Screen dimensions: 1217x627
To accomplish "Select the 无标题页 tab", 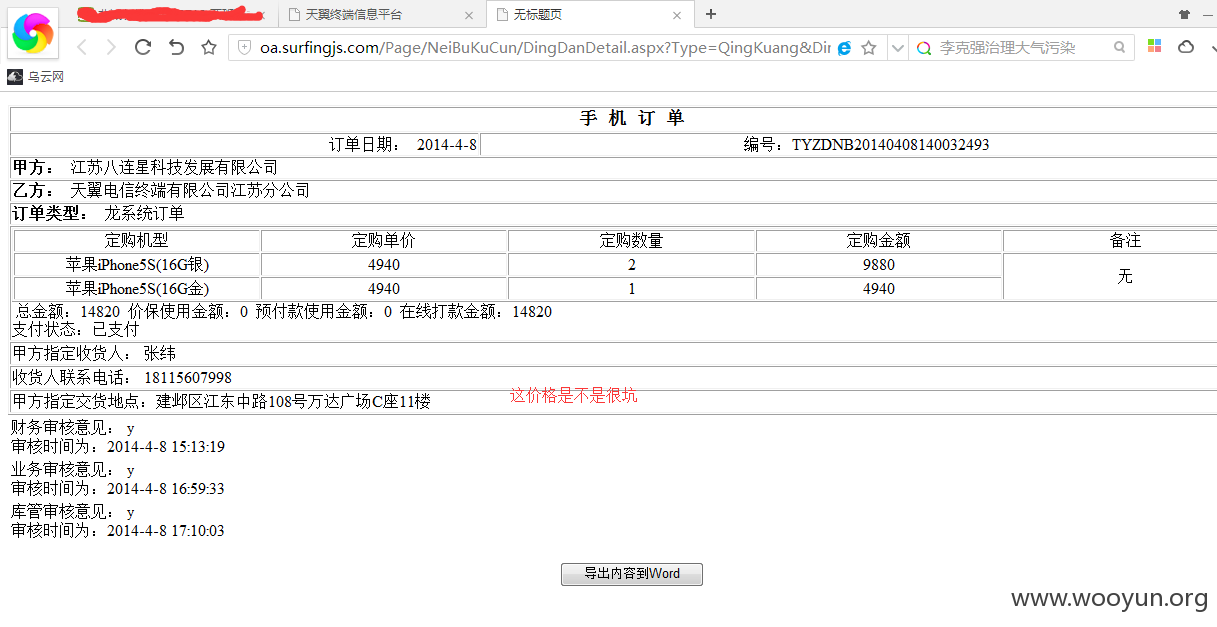I will point(590,15).
